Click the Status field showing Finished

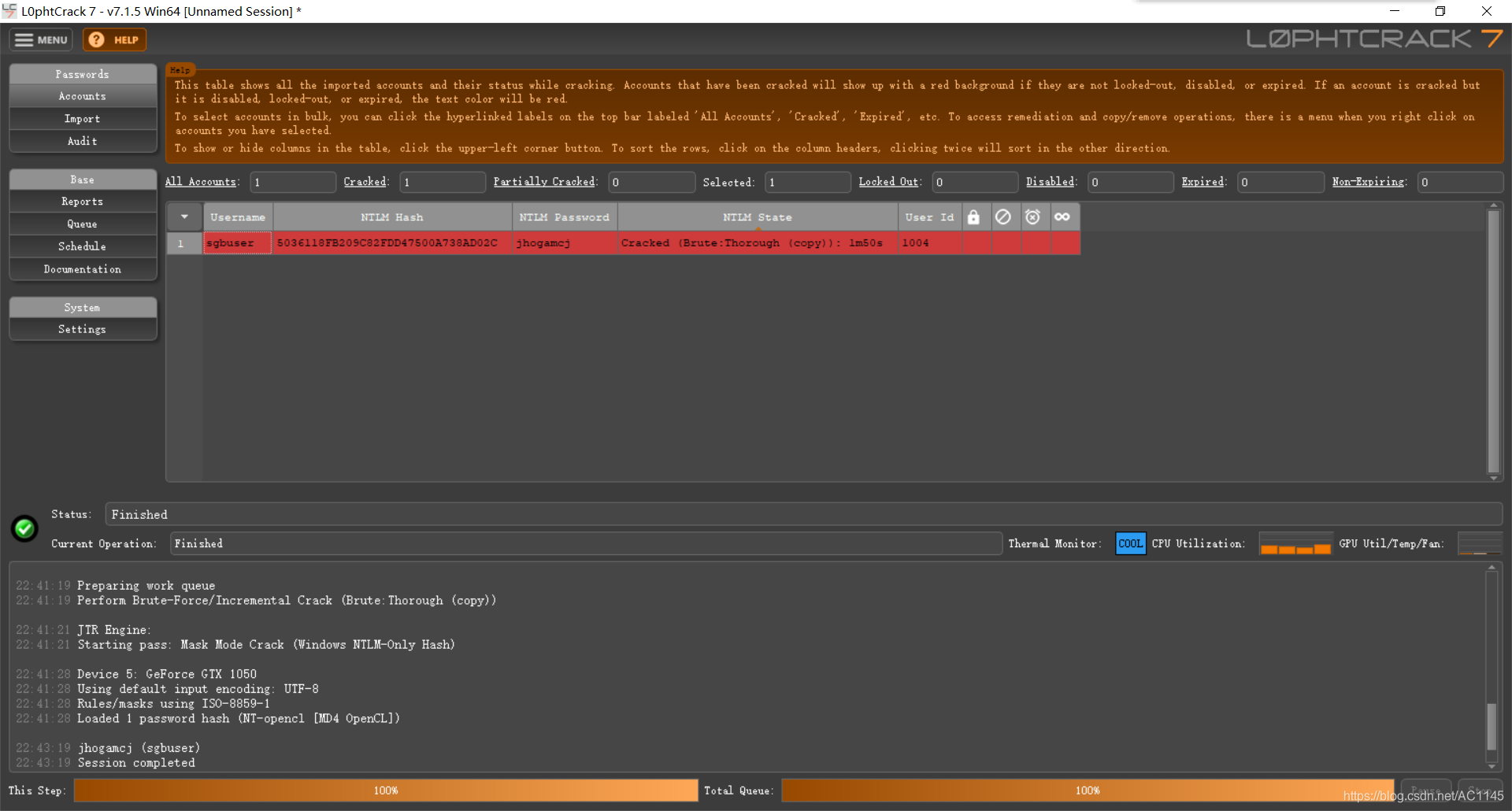[x=804, y=514]
